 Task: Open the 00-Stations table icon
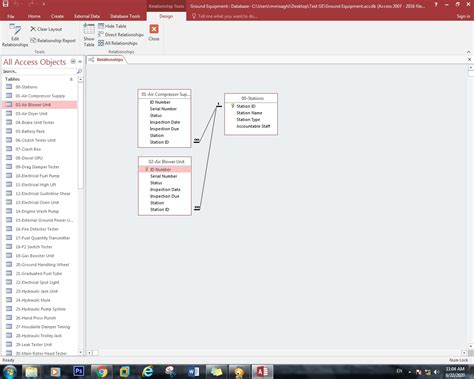pos(9,87)
